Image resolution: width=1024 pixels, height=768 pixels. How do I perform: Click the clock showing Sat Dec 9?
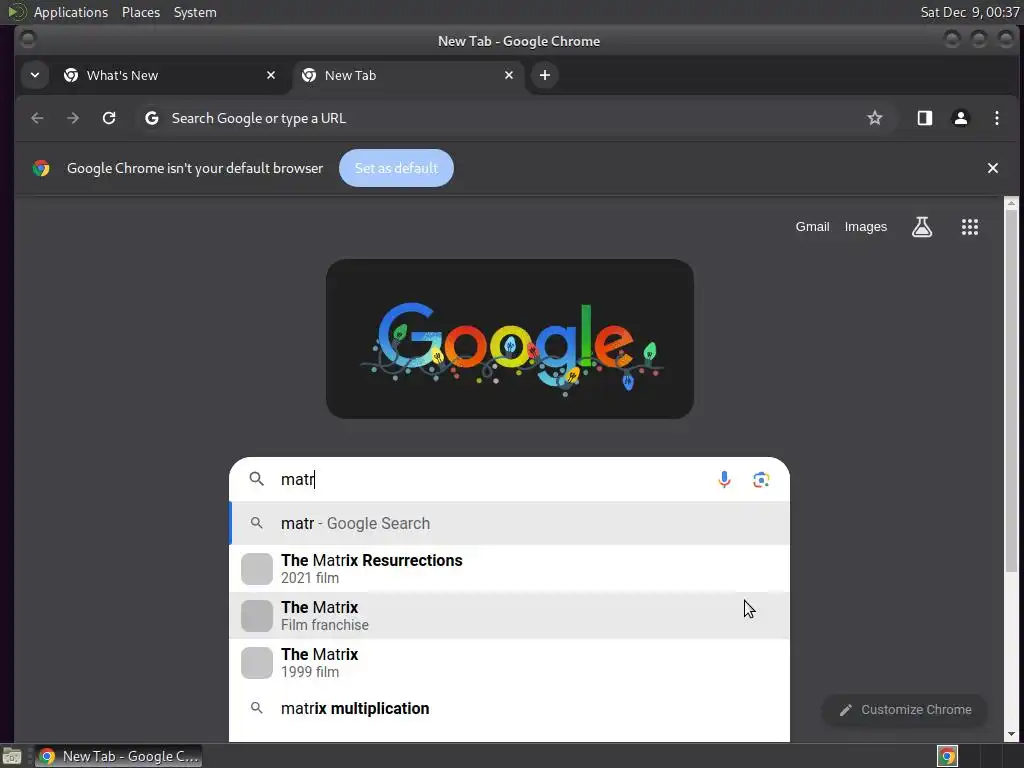[969, 12]
